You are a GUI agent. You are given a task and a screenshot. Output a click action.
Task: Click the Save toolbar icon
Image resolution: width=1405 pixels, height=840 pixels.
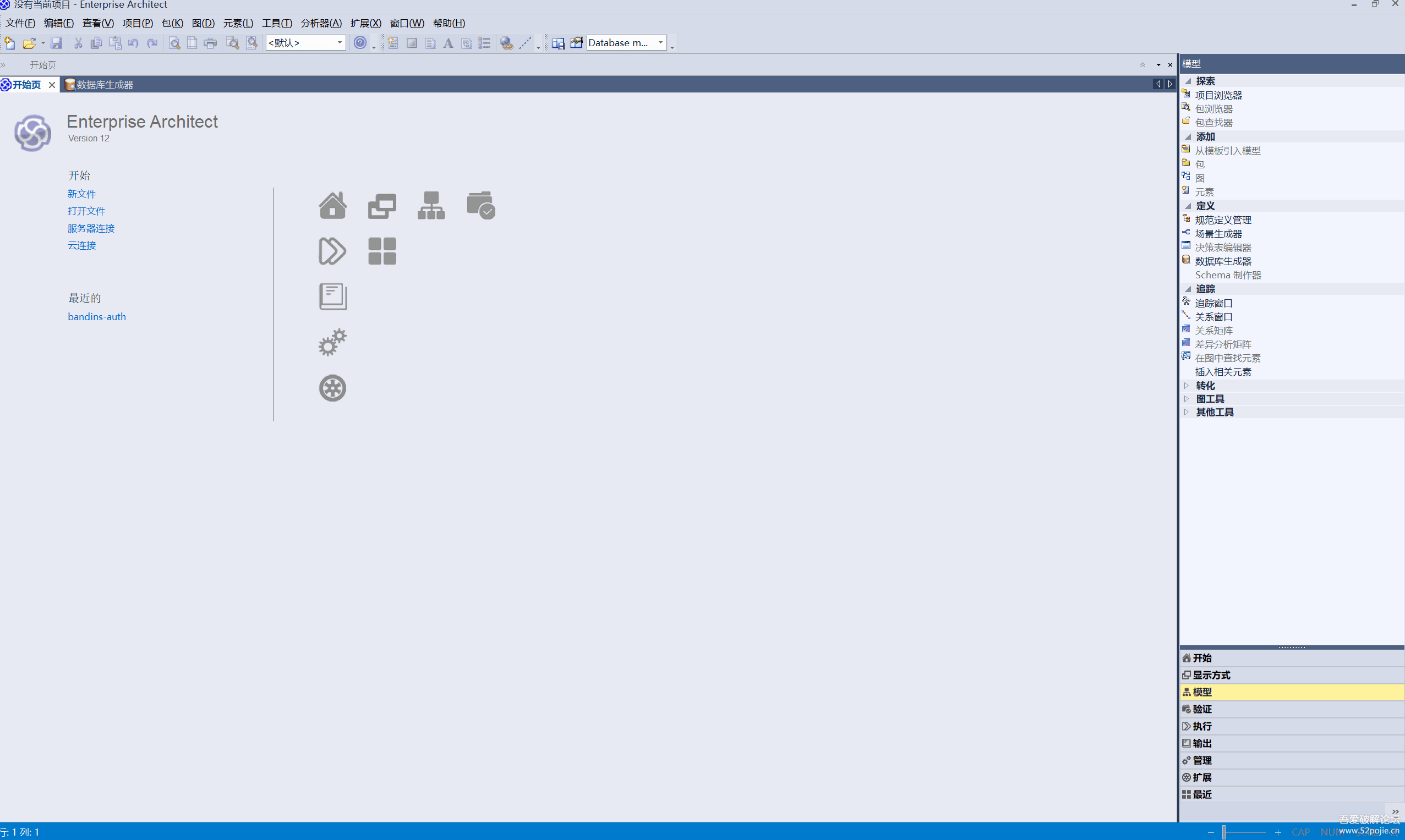(56, 43)
